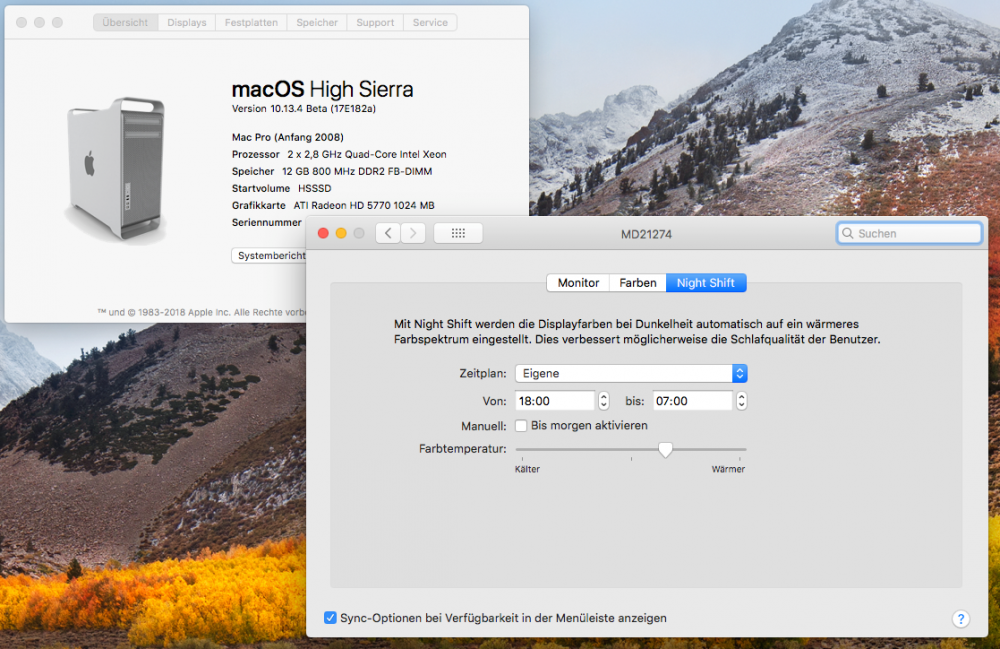The width and height of the screenshot is (1000, 649).
Task: Close the MD21274 display preferences window
Action: [x=323, y=233]
